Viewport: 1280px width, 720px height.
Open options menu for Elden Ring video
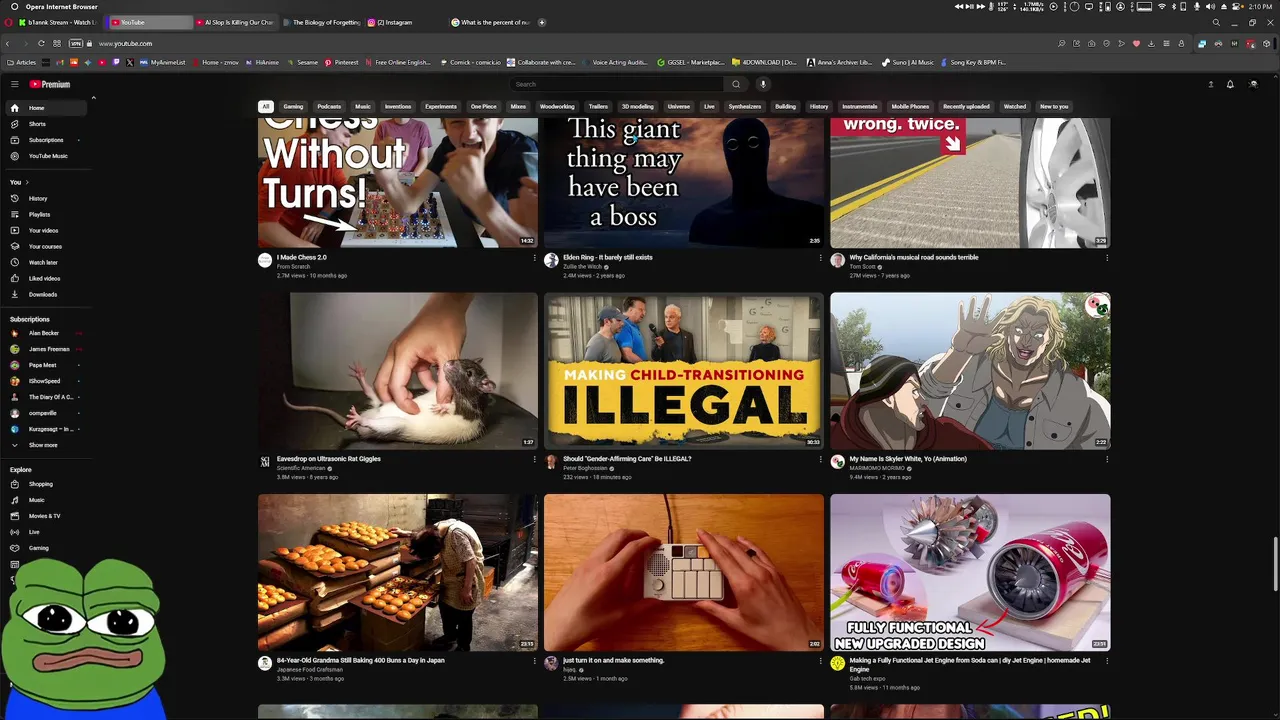click(x=820, y=258)
